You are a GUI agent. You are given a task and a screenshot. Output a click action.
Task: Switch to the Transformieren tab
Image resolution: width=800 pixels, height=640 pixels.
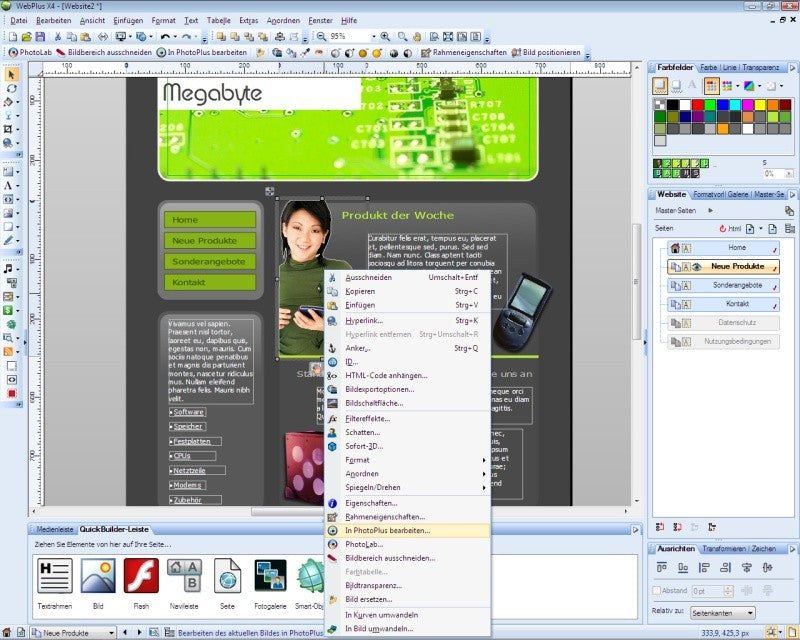coord(723,549)
